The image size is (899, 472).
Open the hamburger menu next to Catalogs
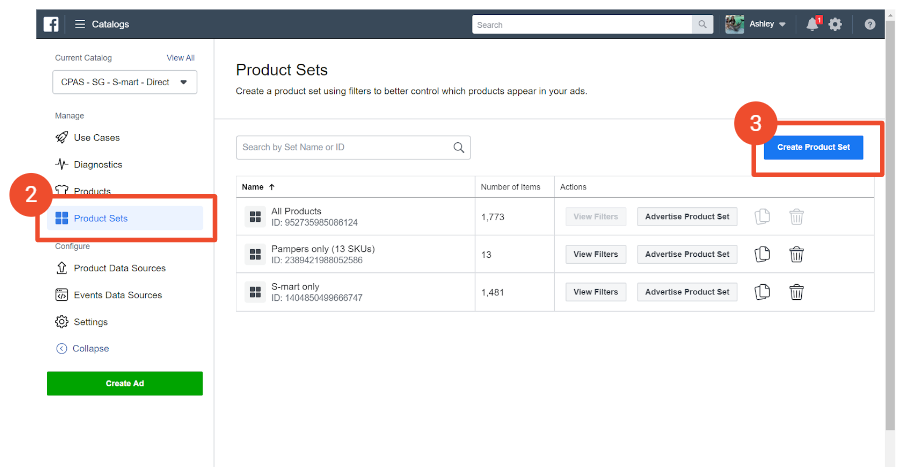(79, 24)
